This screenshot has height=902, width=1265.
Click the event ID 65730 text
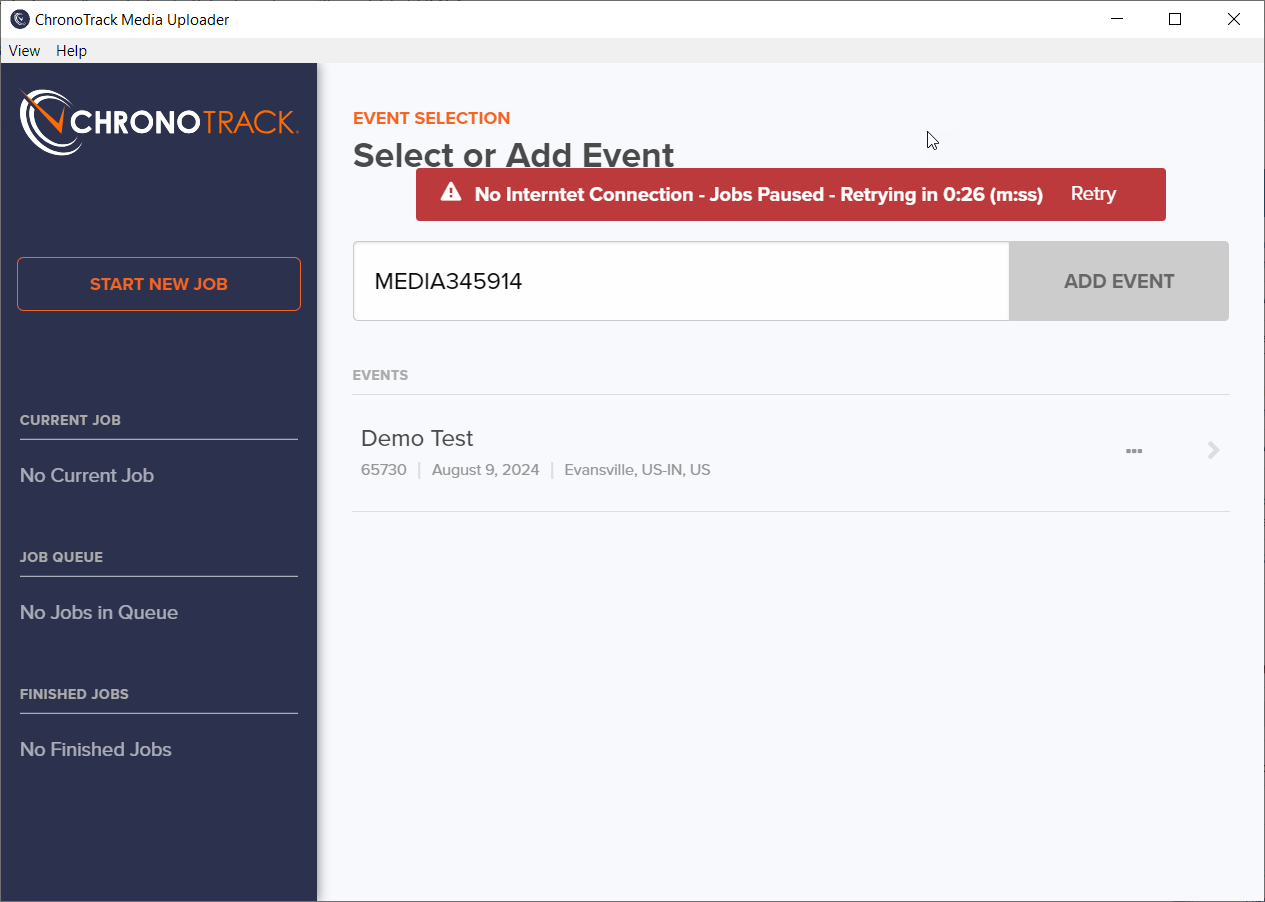click(384, 470)
